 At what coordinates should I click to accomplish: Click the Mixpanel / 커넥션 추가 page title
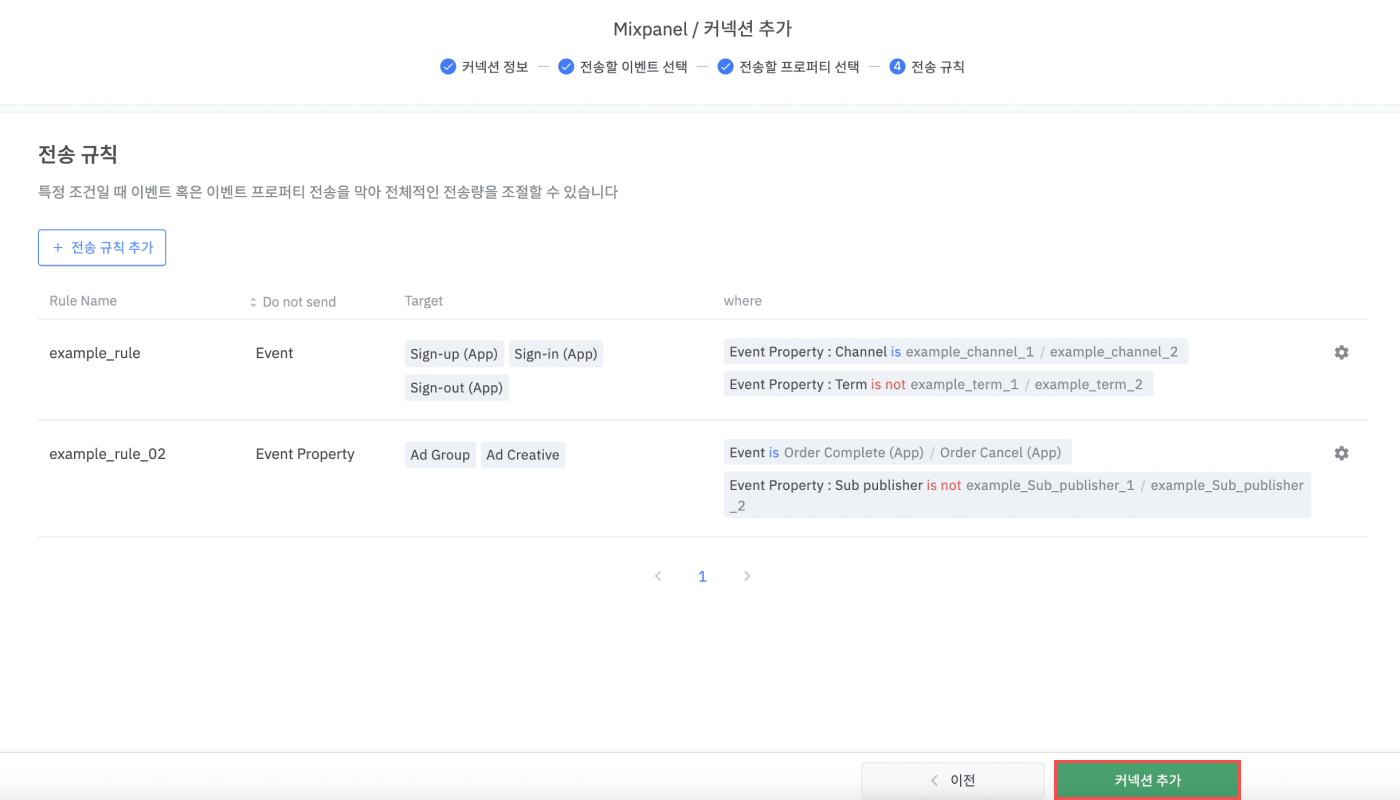tap(702, 29)
